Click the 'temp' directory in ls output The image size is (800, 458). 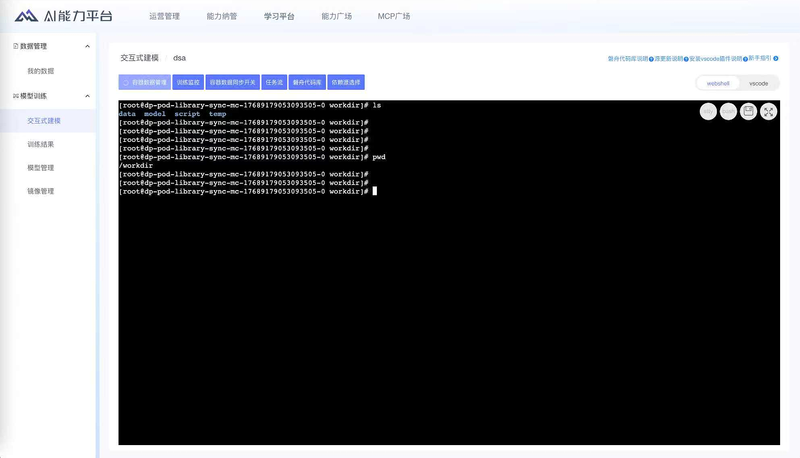(x=217, y=114)
